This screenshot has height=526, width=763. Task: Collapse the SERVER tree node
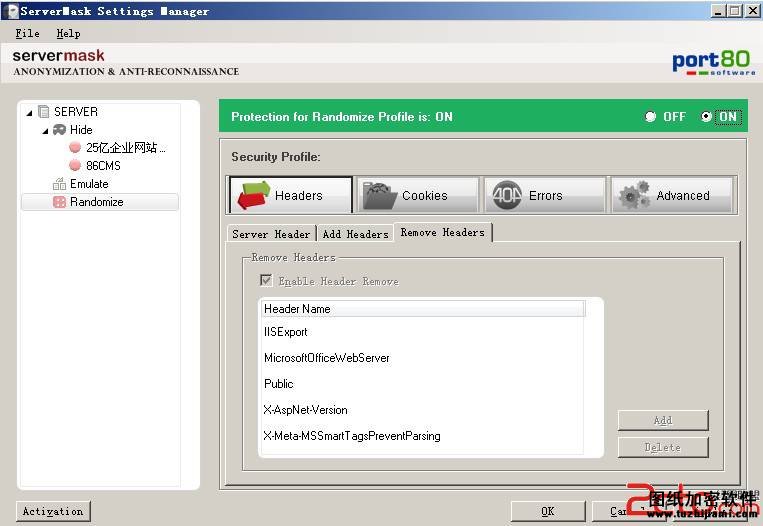pos(30,113)
